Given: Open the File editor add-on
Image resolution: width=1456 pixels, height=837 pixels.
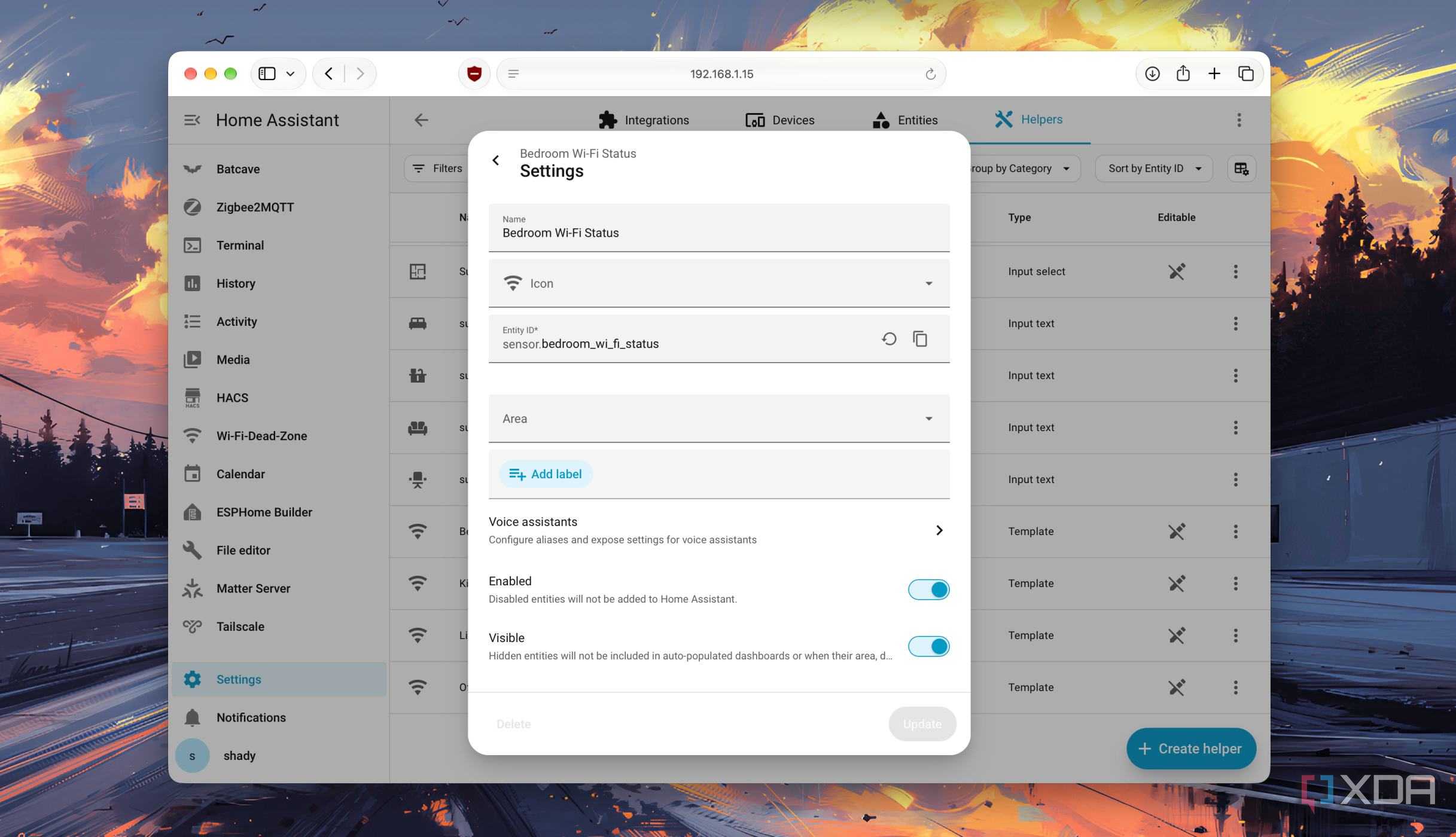Looking at the screenshot, I should (x=279, y=550).
